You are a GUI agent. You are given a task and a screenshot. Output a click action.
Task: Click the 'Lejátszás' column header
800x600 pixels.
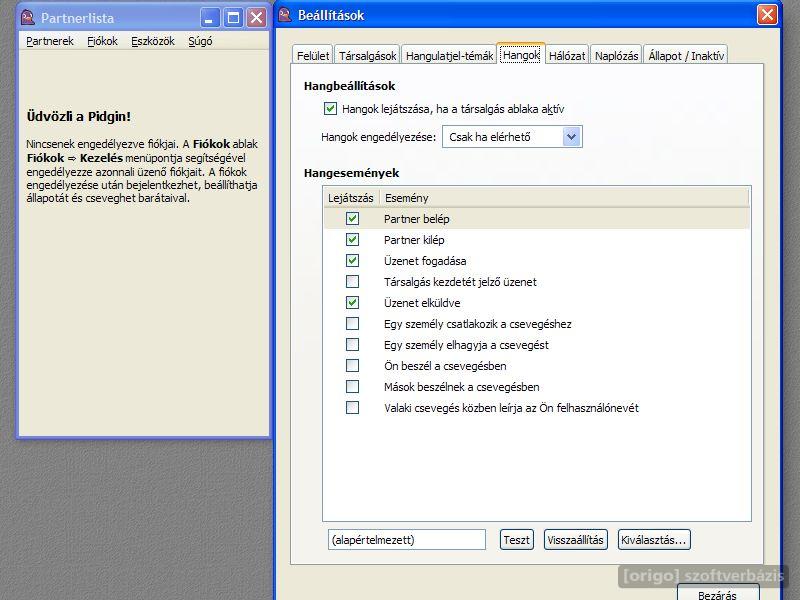click(x=351, y=198)
